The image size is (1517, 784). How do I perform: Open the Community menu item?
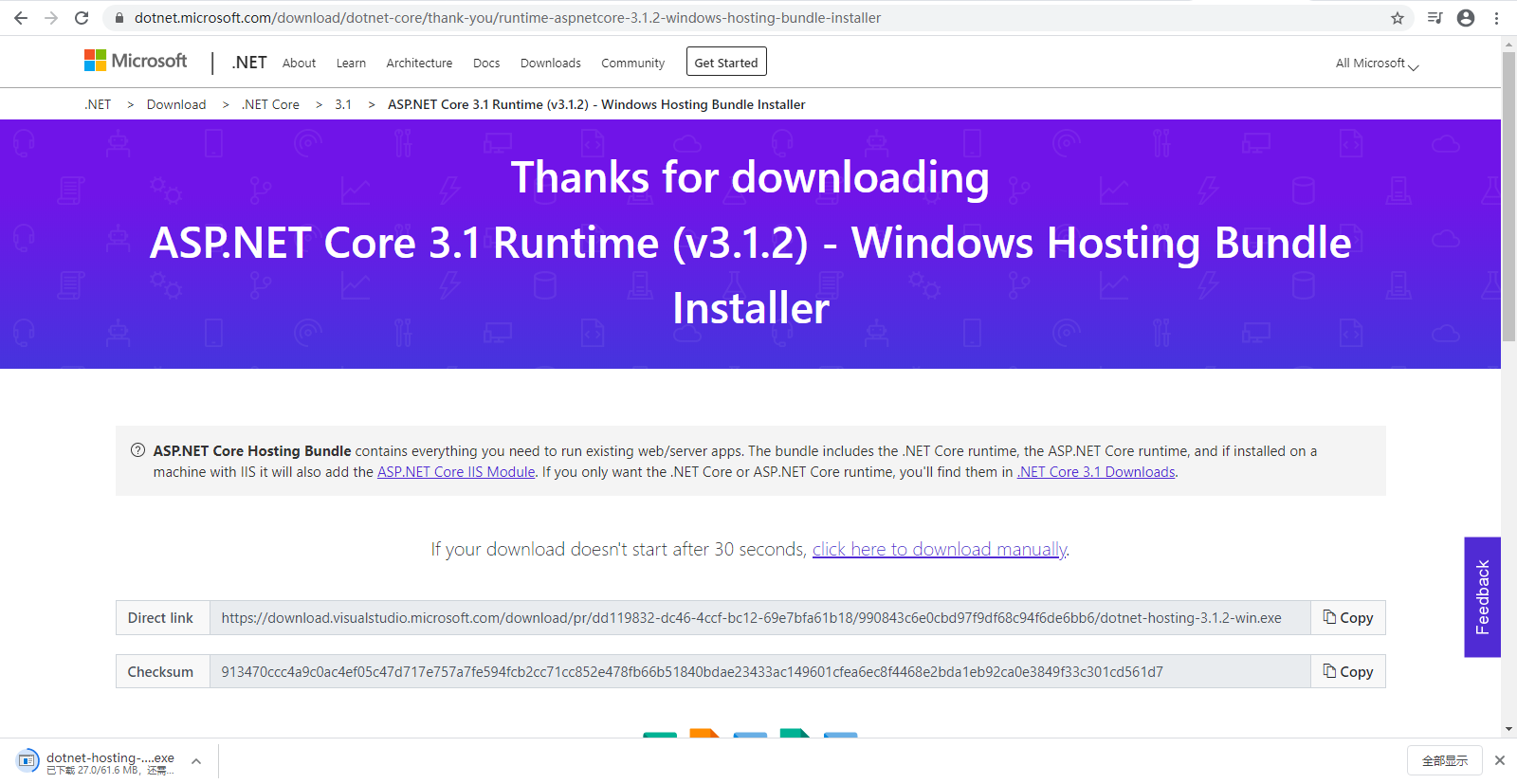coord(632,63)
